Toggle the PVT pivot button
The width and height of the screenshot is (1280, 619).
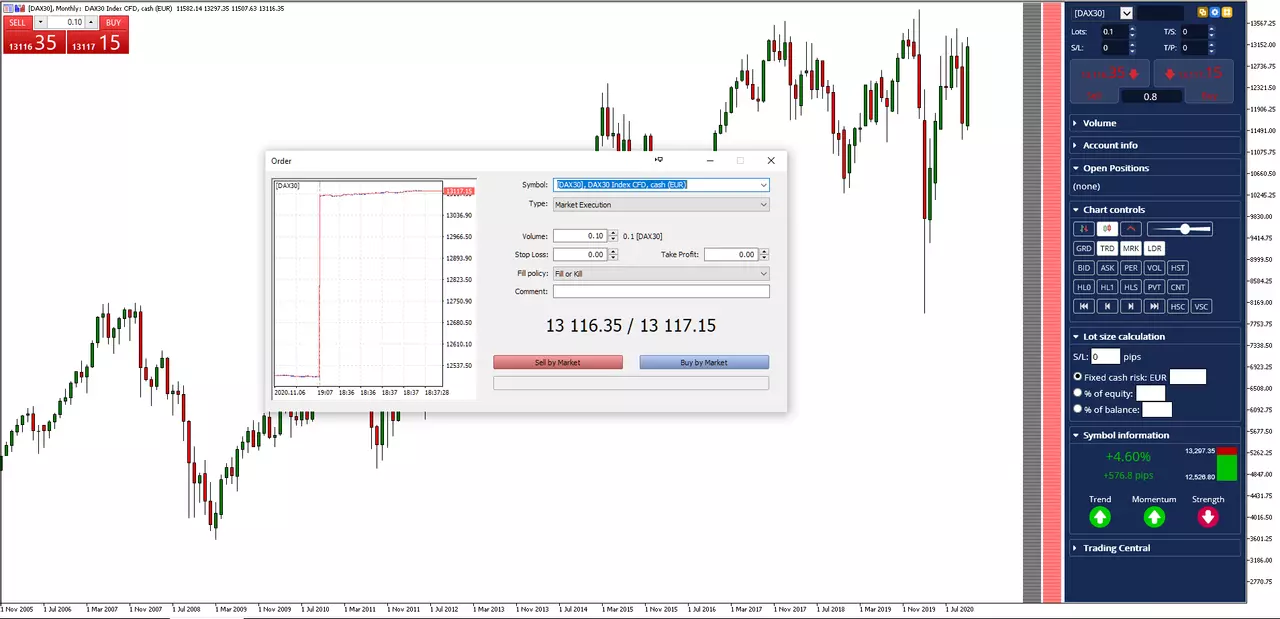click(x=1155, y=287)
